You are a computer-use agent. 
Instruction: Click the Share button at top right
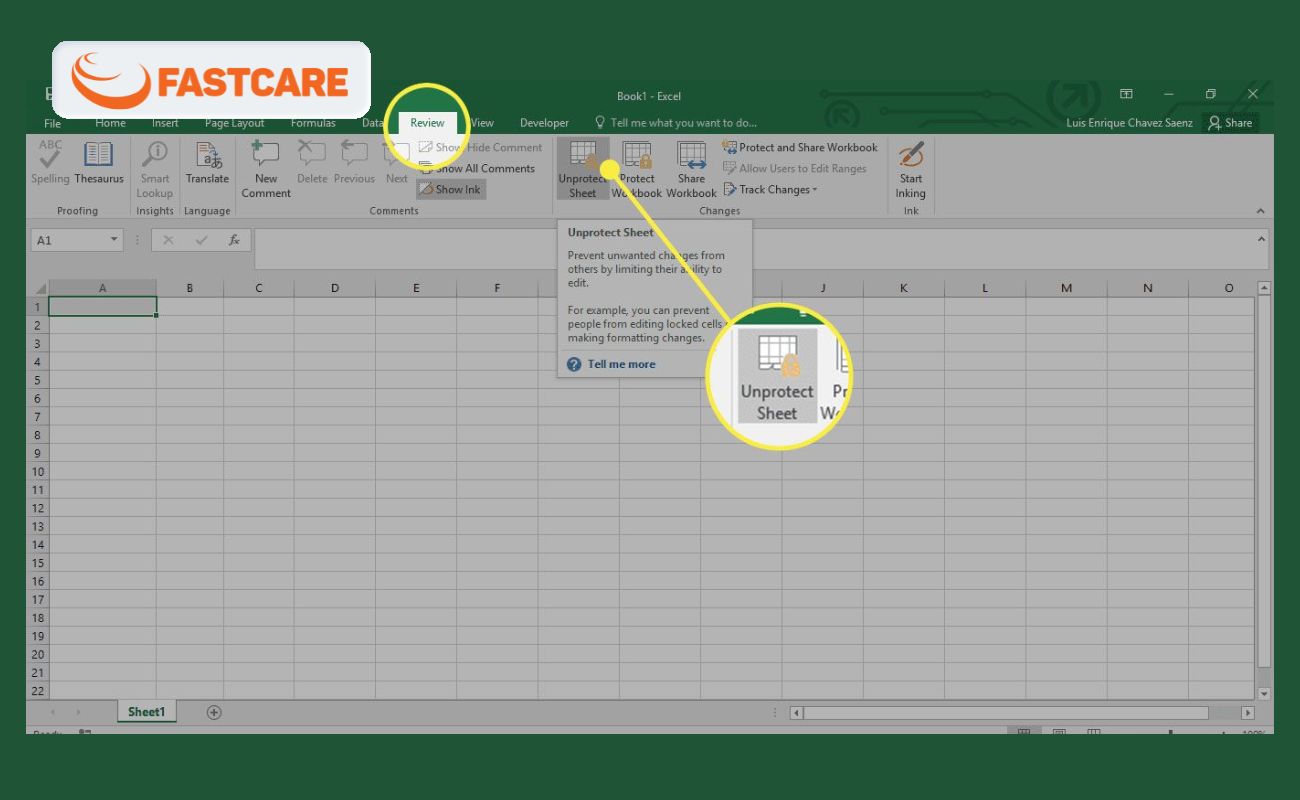[x=1230, y=122]
